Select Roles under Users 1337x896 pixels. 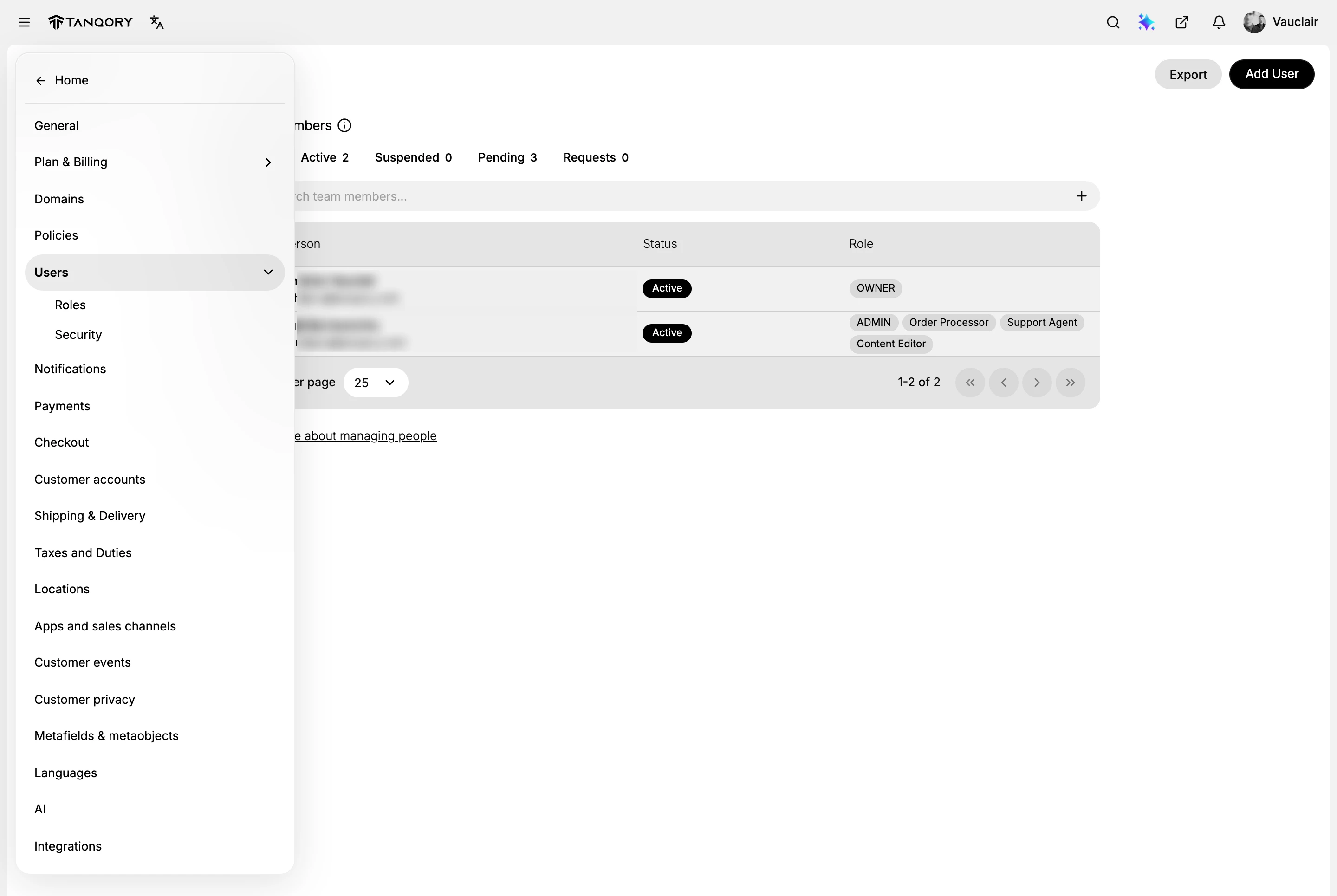(x=70, y=305)
